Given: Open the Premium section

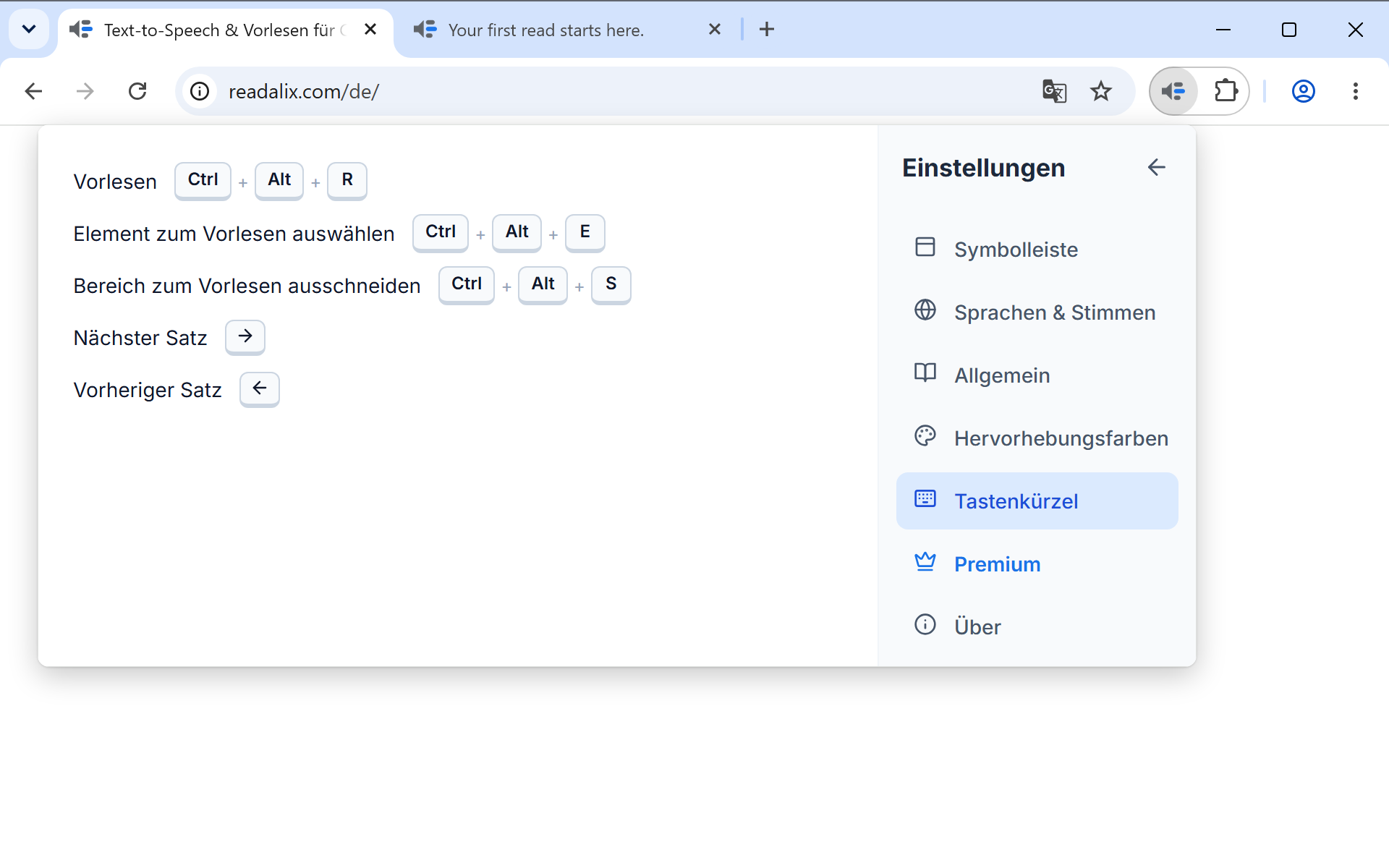Looking at the screenshot, I should point(1037,564).
